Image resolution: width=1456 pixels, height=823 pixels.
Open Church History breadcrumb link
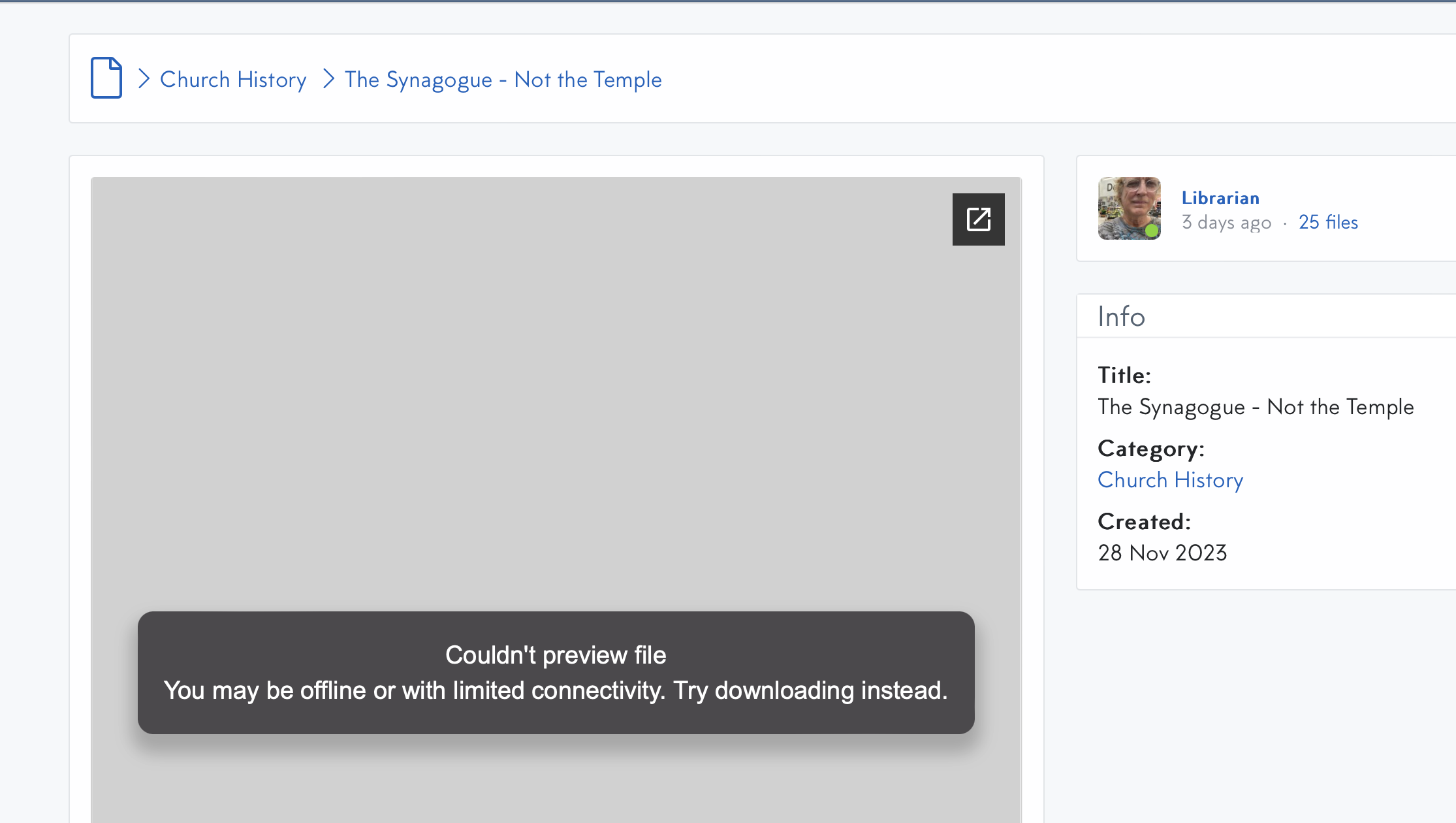[x=233, y=80]
